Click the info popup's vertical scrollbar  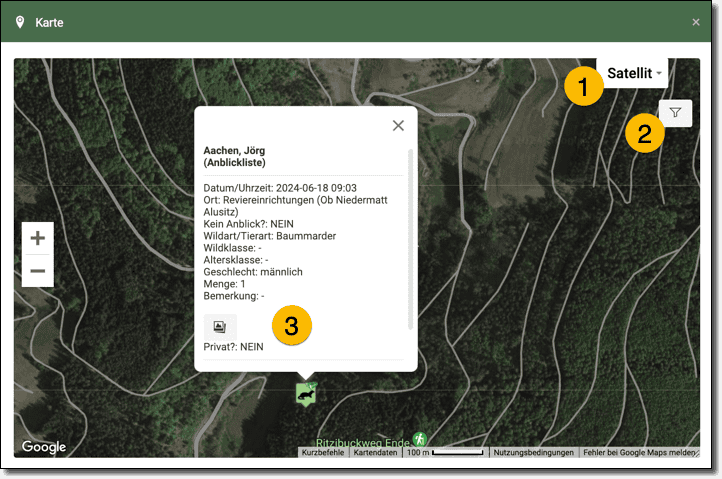pyautogui.click(x=410, y=240)
